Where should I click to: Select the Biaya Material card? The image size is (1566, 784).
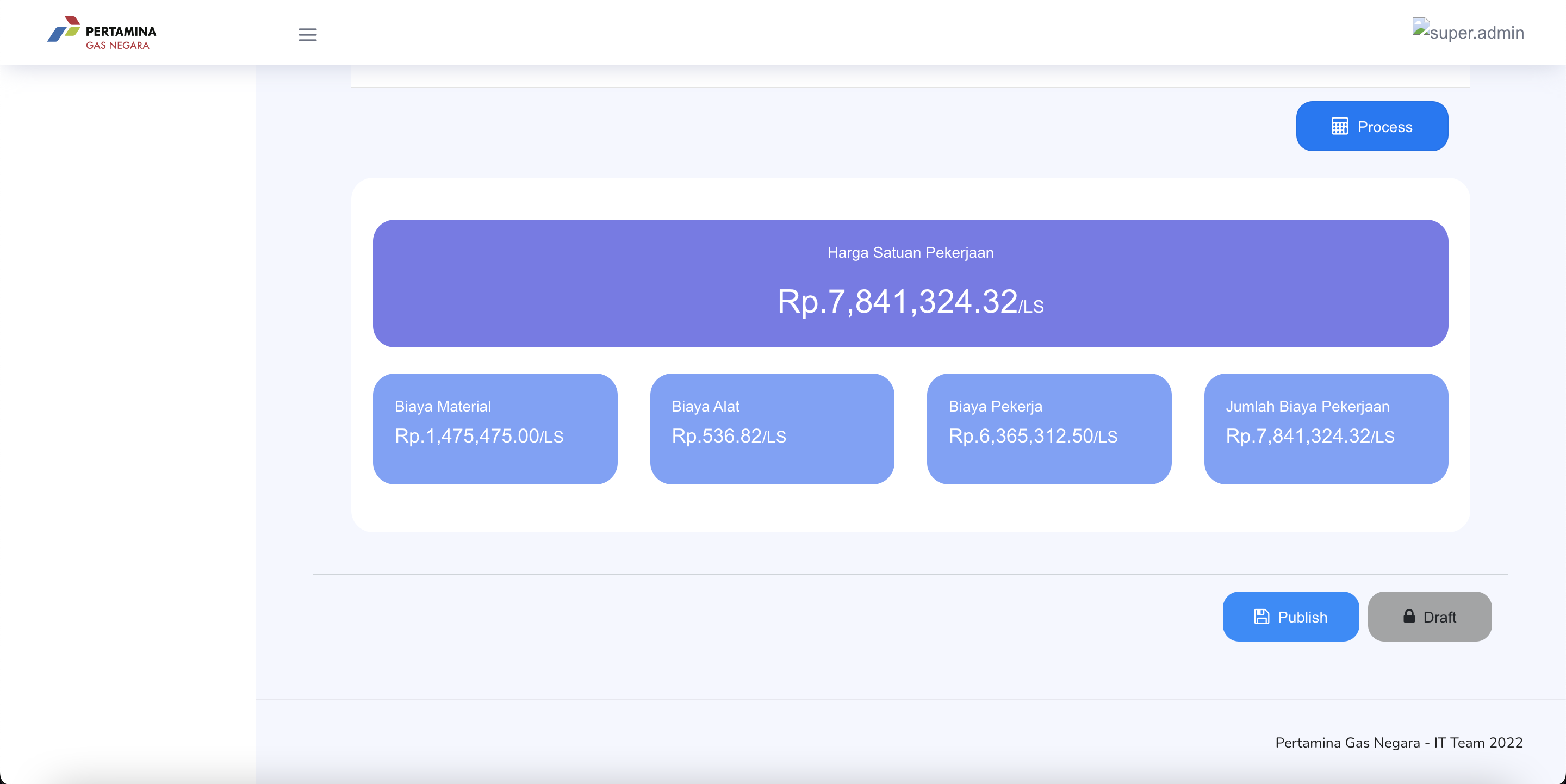coord(495,429)
